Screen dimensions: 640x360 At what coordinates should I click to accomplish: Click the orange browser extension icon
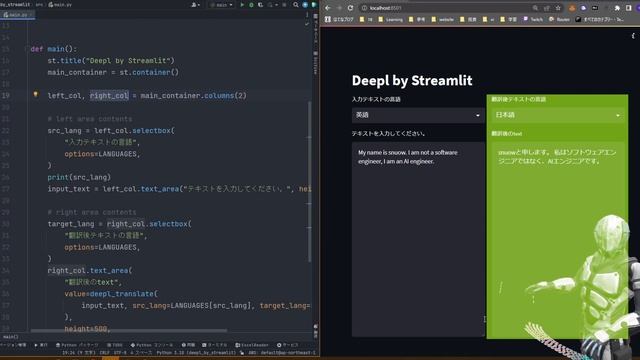pyautogui.click(x=572, y=8)
